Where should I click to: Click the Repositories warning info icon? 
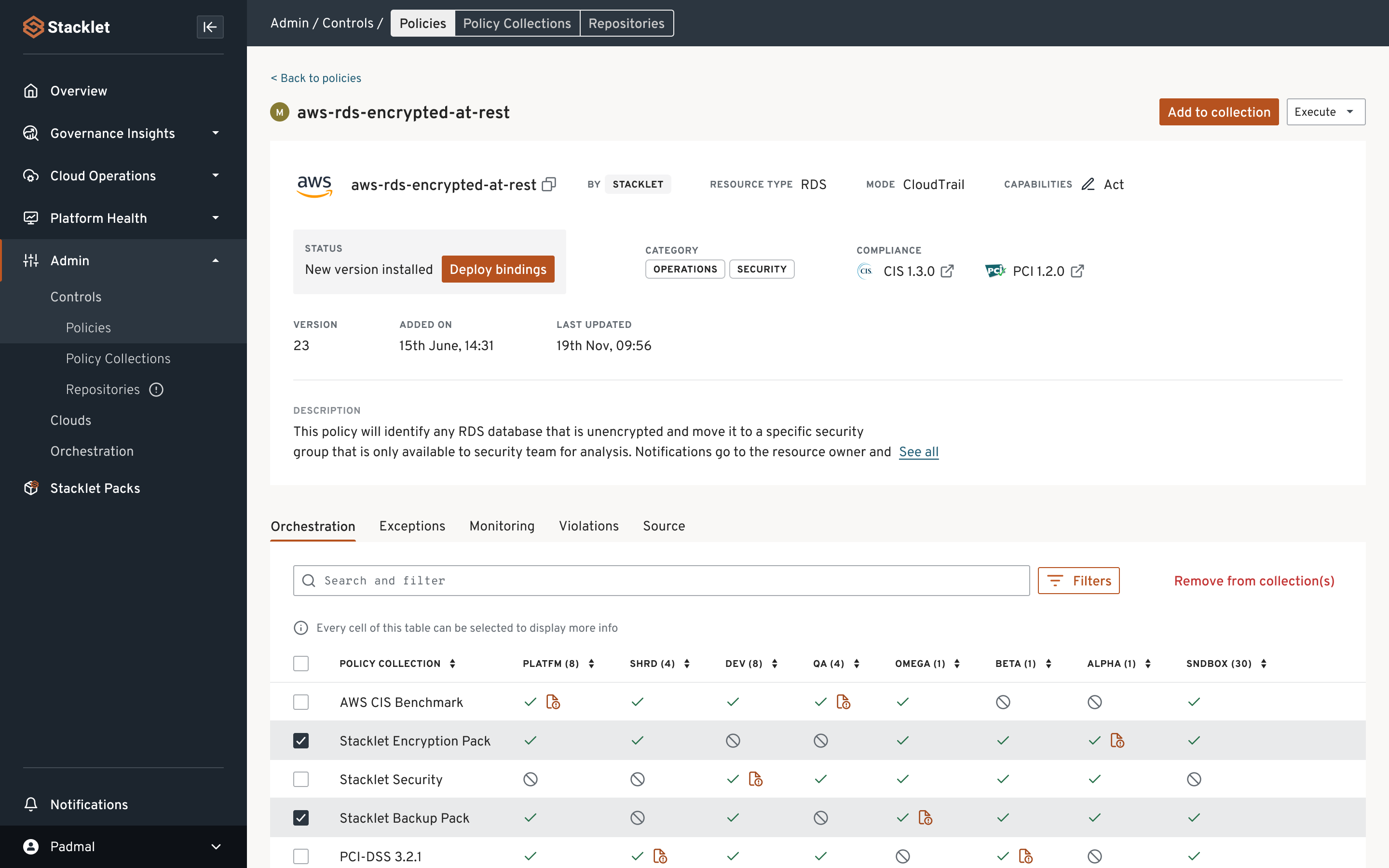(156, 390)
